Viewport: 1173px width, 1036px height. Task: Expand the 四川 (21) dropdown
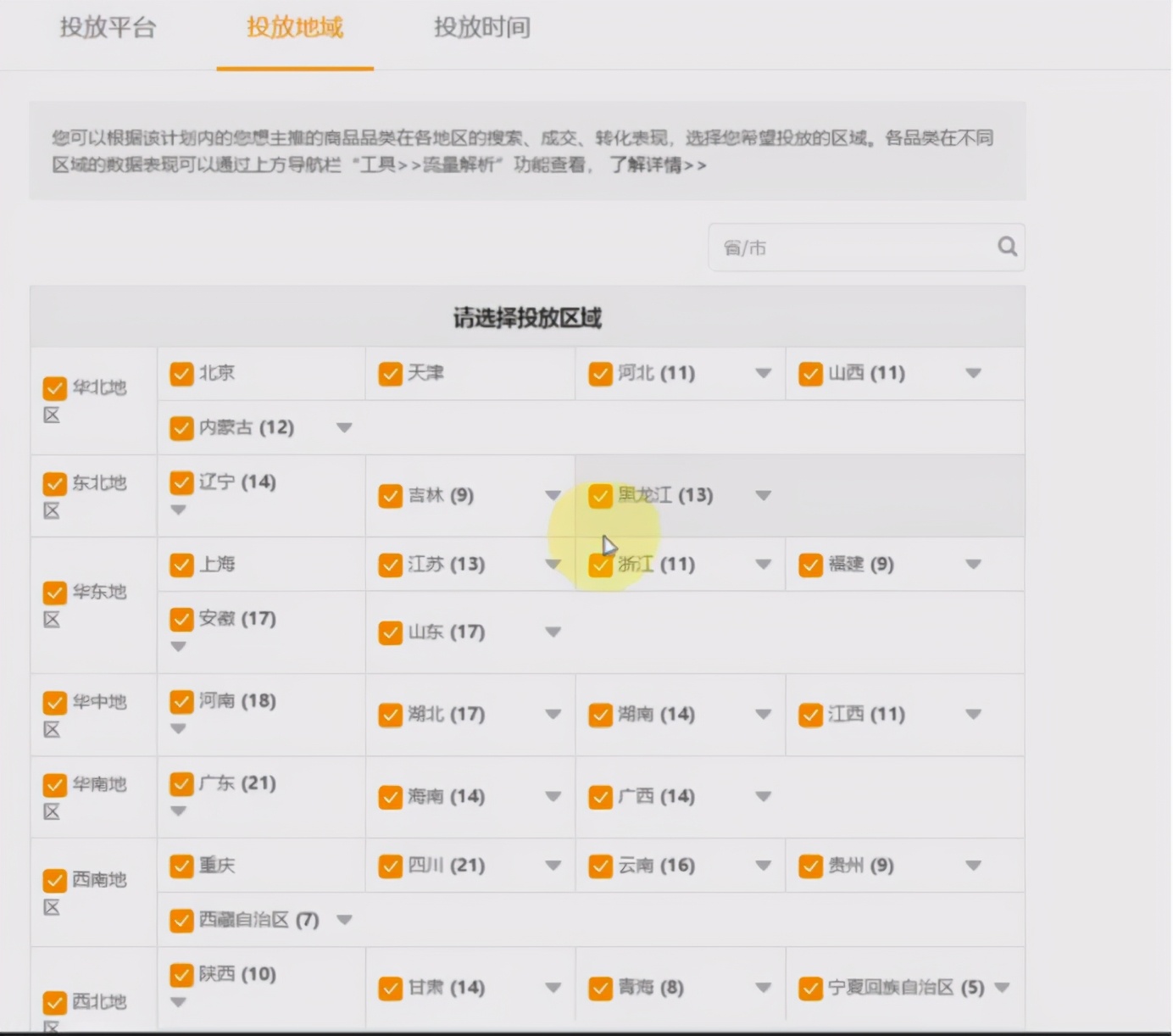point(553,866)
